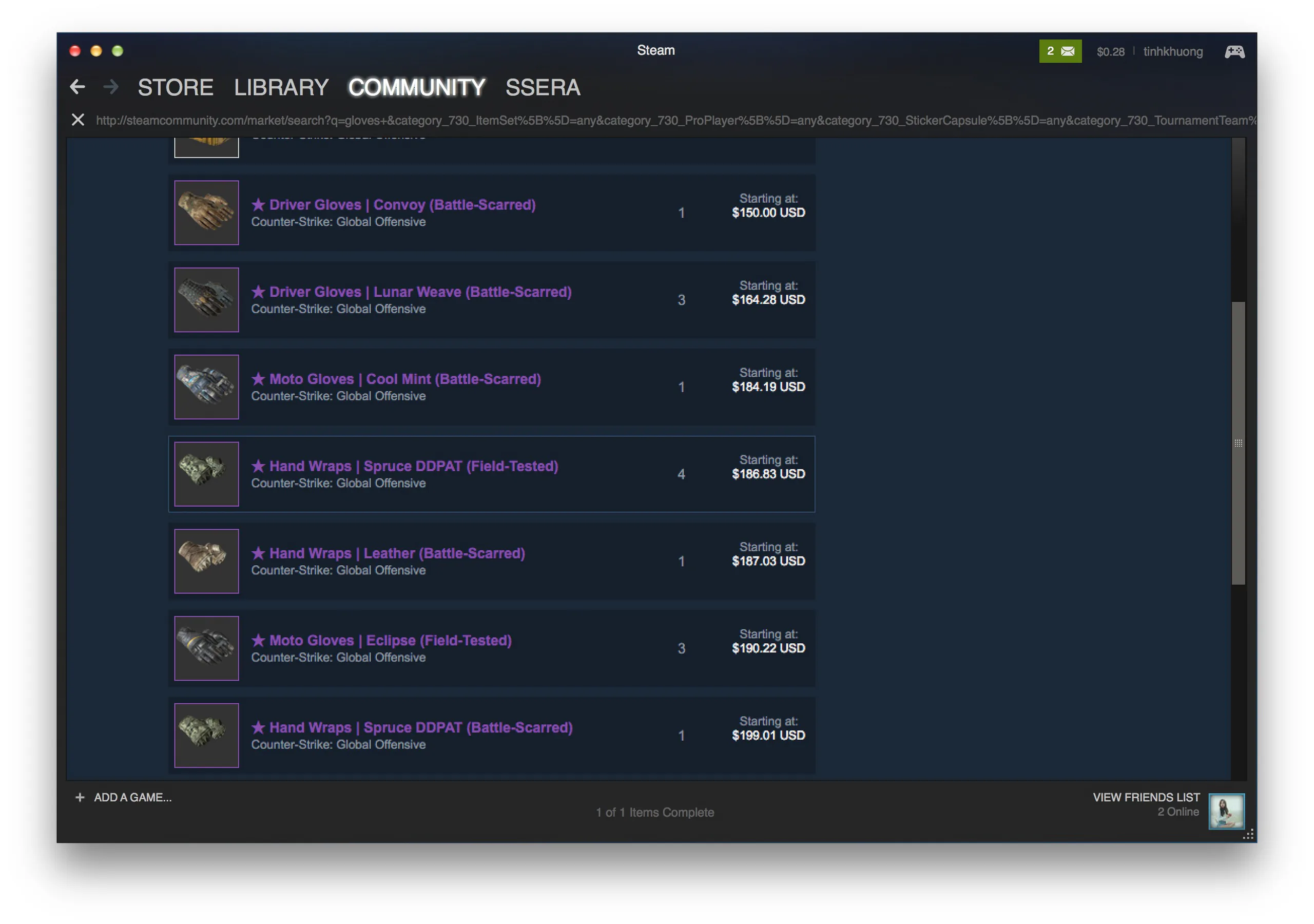This screenshot has height=924, width=1314.
Task: Click the $187.03 USD starting price
Action: [768, 561]
